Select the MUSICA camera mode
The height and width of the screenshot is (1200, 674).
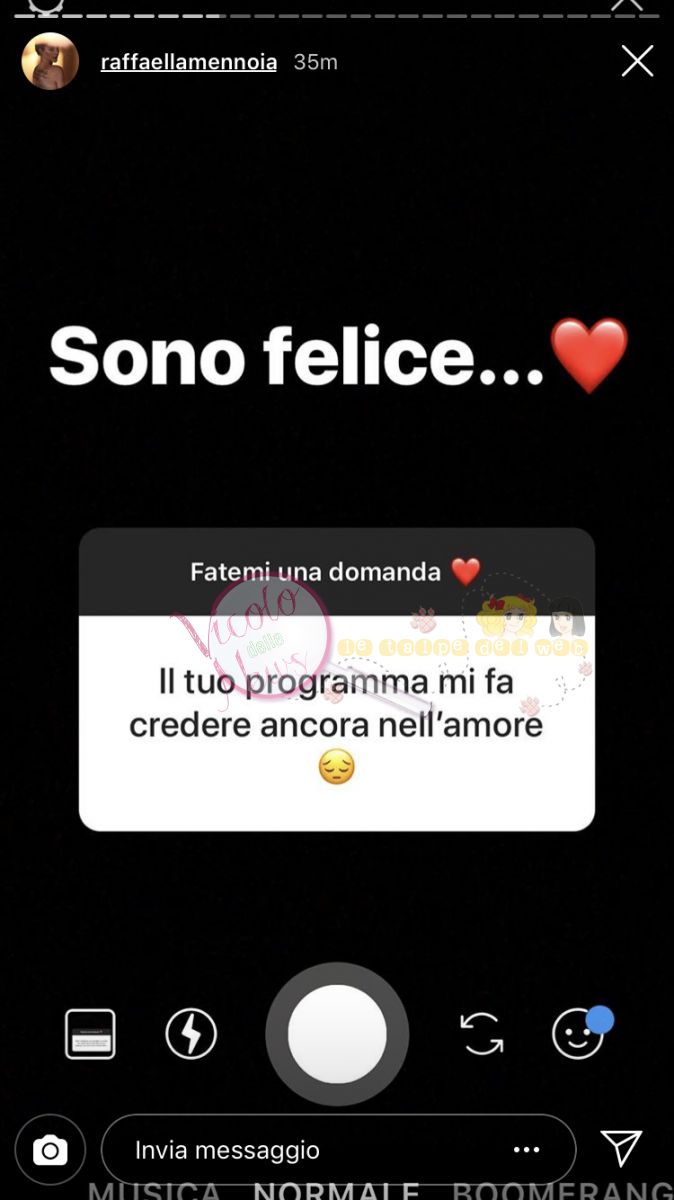(x=154, y=1190)
